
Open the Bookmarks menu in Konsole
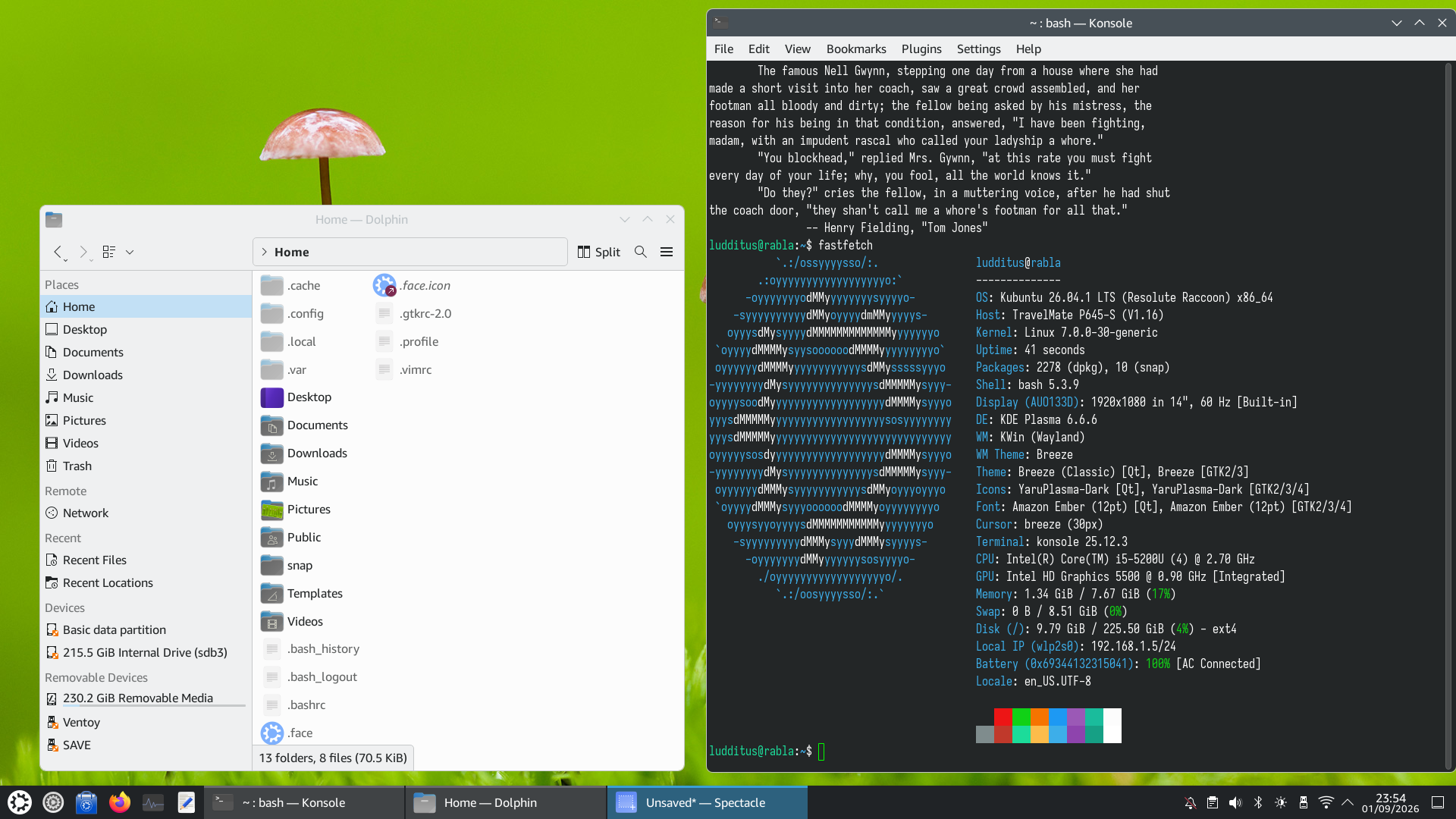[x=856, y=49]
